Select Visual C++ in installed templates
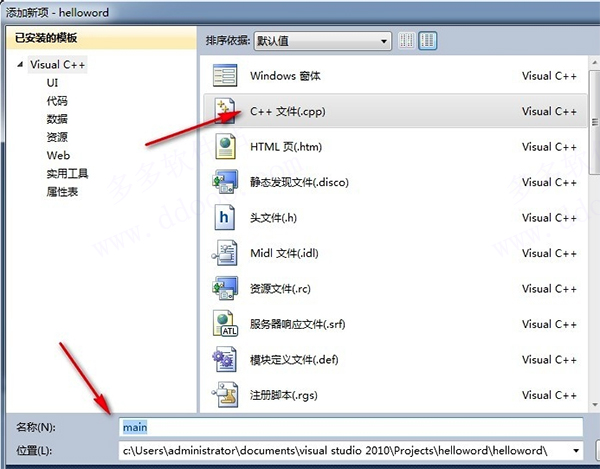Viewport: 600px width, 469px height. pyautogui.click(x=57, y=65)
